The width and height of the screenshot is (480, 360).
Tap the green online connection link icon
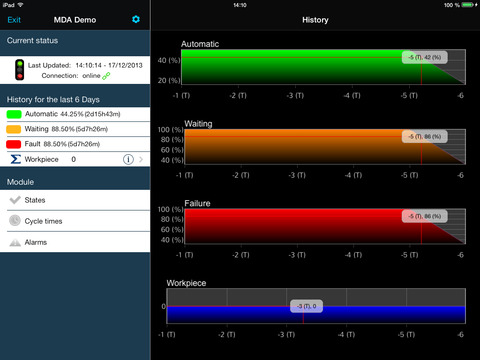106,76
